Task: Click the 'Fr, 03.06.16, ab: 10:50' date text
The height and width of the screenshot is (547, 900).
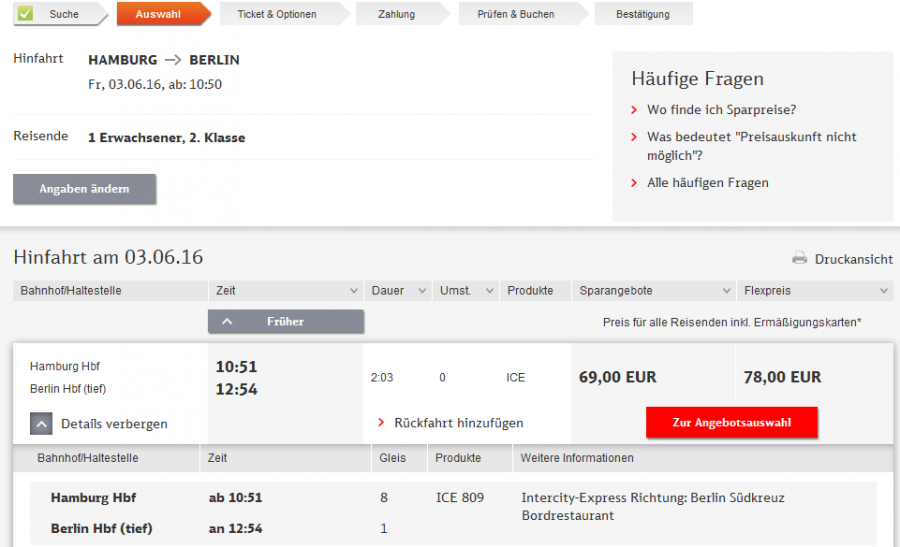Action: pos(155,84)
